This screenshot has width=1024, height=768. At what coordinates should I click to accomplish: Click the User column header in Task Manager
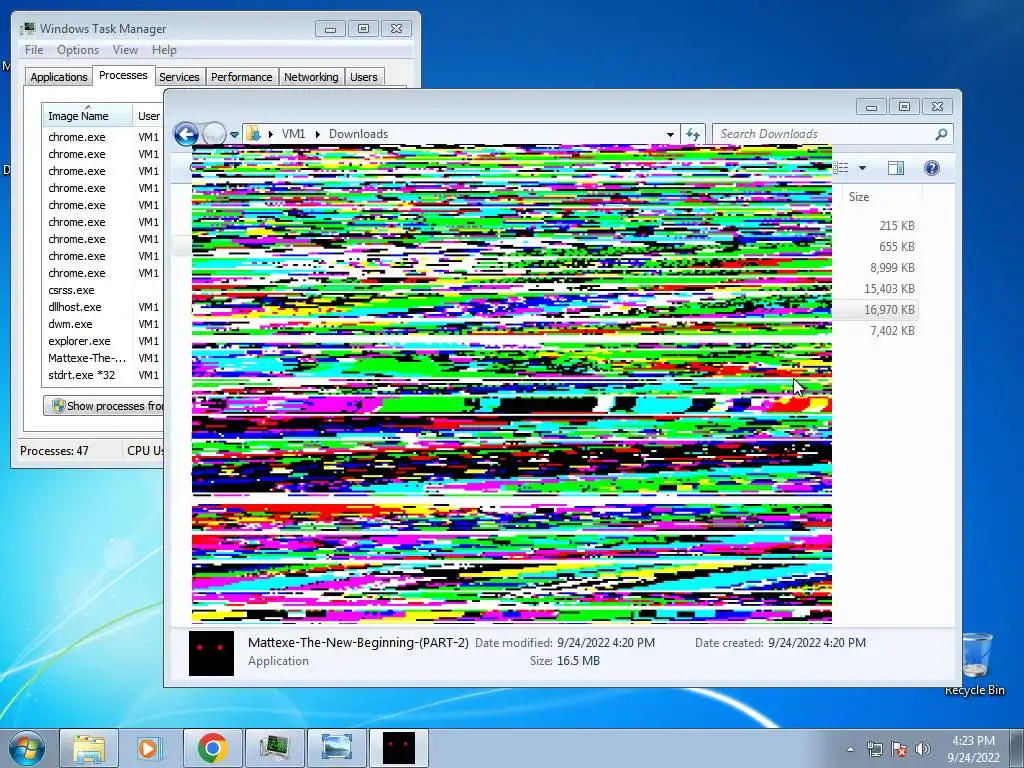148,116
